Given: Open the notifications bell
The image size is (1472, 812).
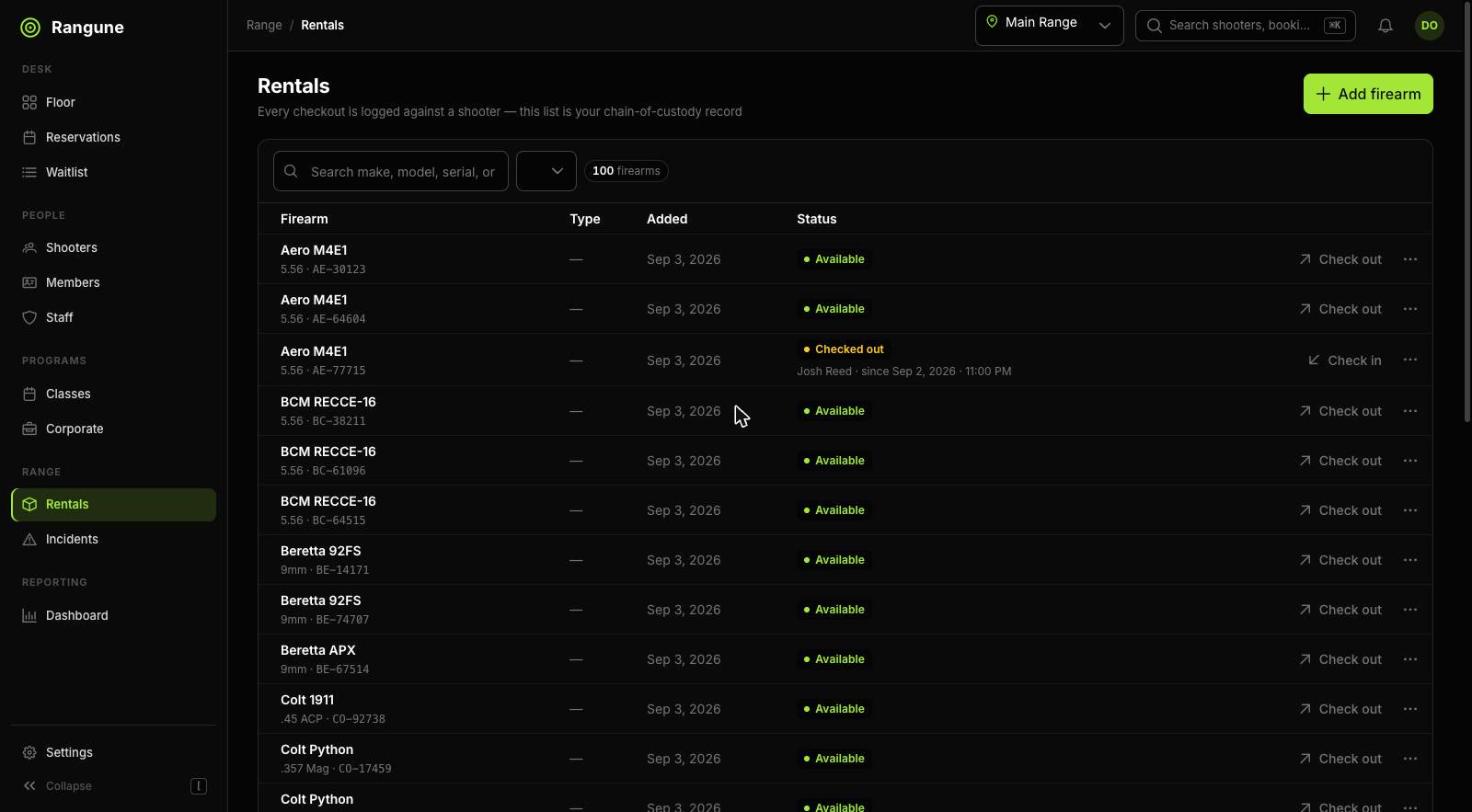Looking at the screenshot, I should click(1385, 26).
